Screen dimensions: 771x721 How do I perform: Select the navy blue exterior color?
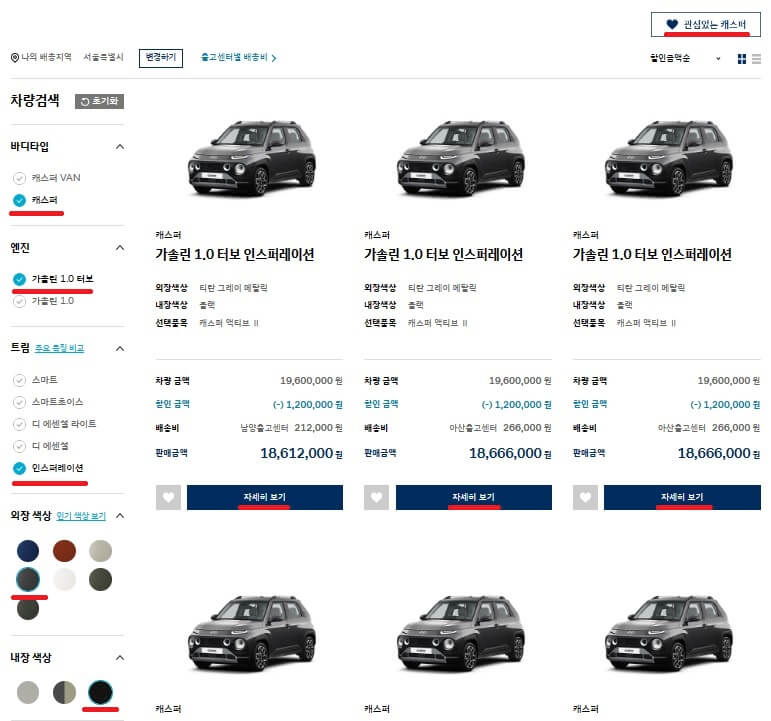click(x=28, y=551)
